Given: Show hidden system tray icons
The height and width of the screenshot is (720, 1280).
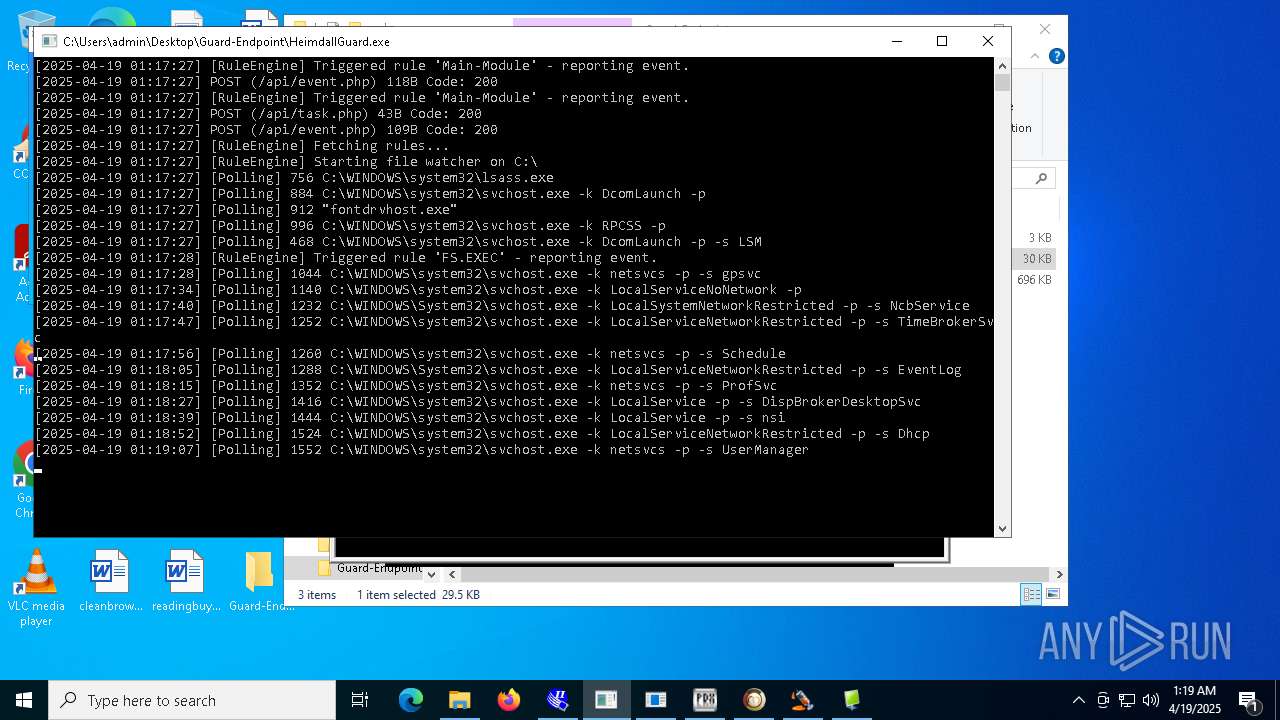Looking at the screenshot, I should click(1078, 700).
